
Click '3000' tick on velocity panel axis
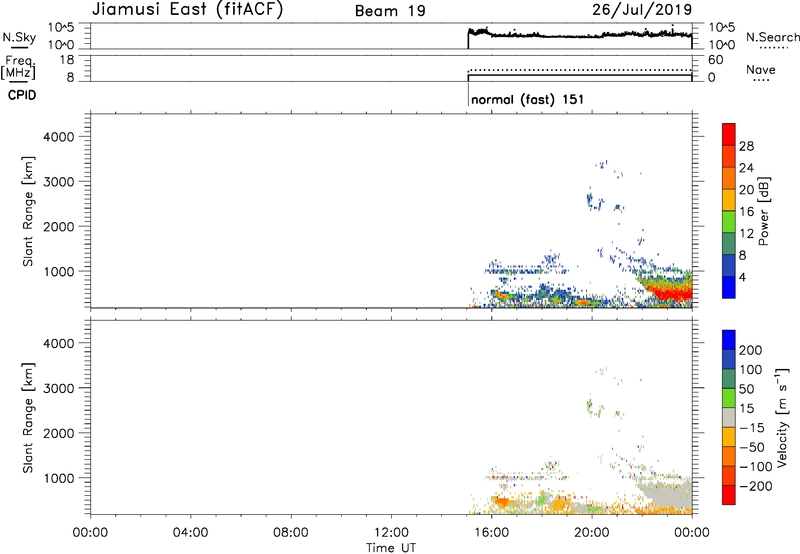coord(58,388)
